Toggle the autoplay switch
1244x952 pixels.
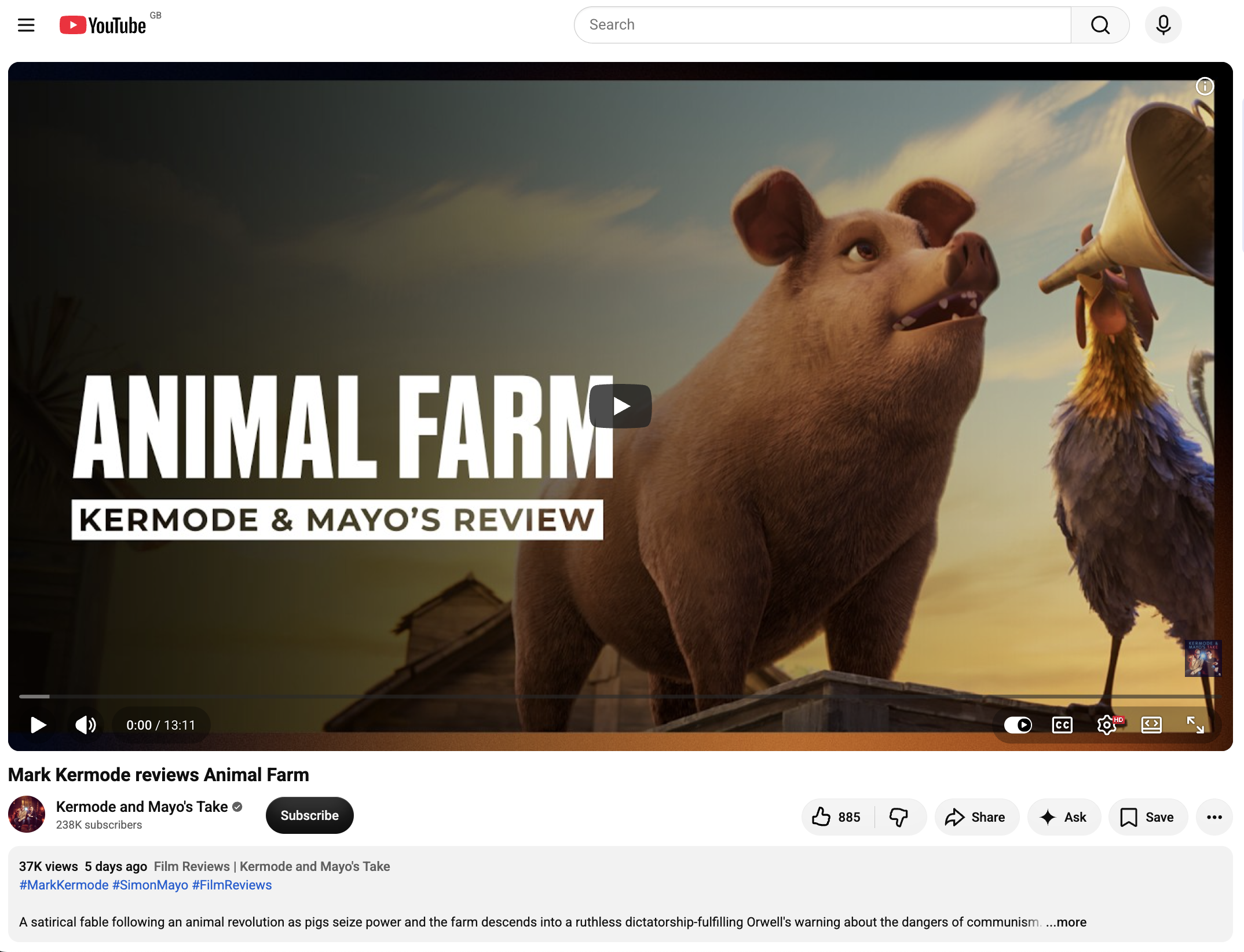click(1018, 725)
